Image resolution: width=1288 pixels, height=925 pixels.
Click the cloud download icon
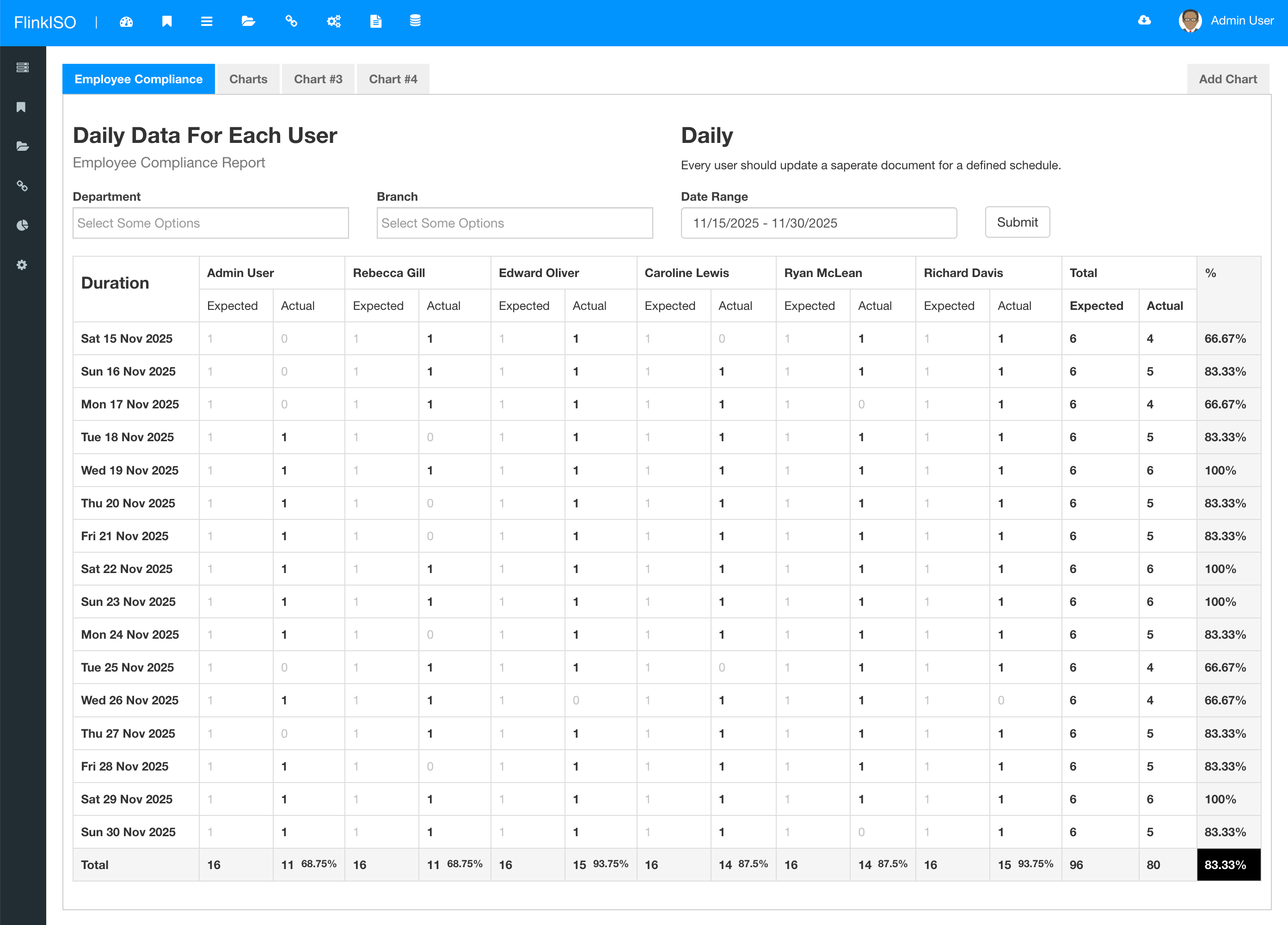coord(1144,20)
